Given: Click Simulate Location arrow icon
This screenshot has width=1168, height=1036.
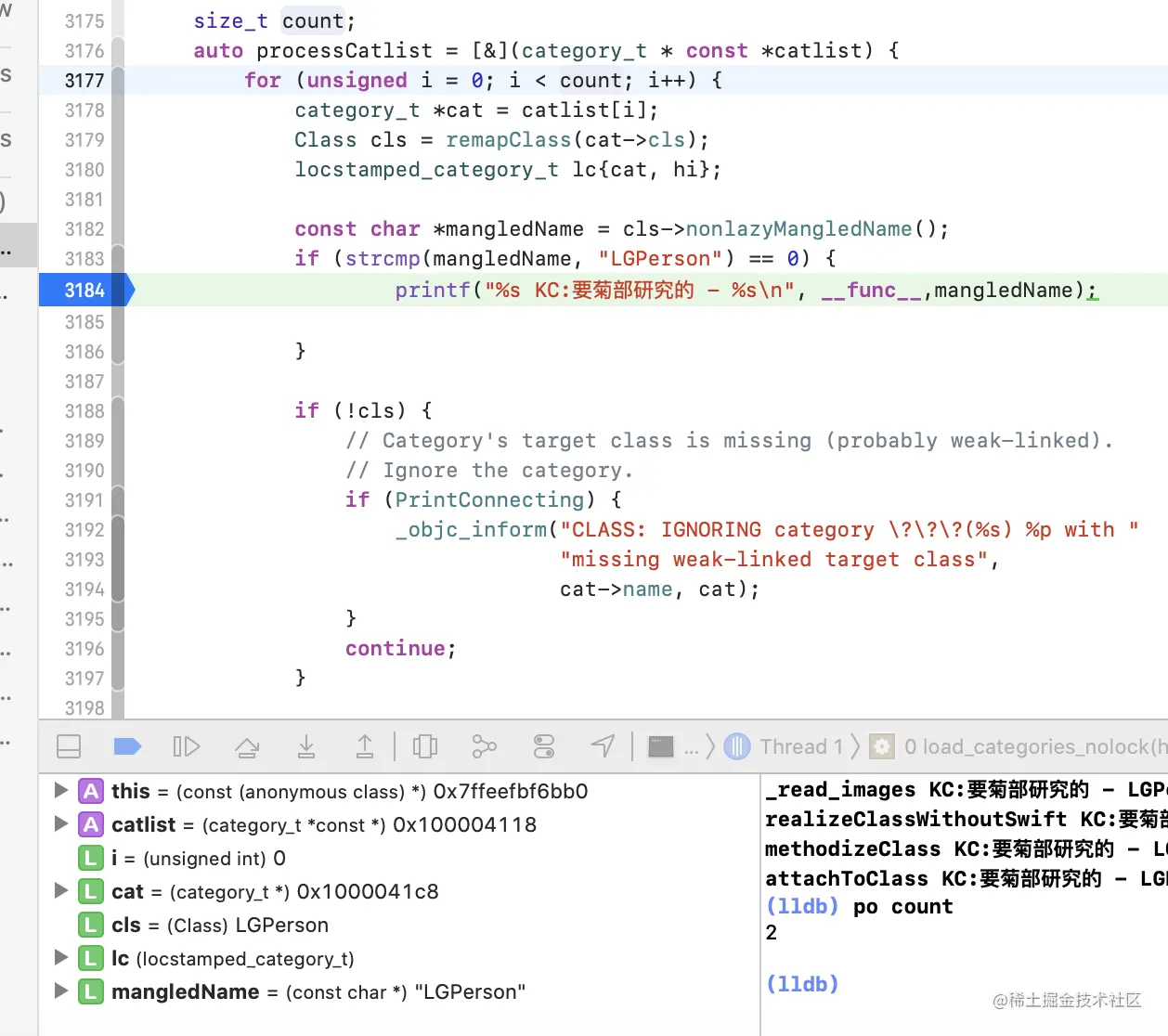Looking at the screenshot, I should [x=603, y=746].
